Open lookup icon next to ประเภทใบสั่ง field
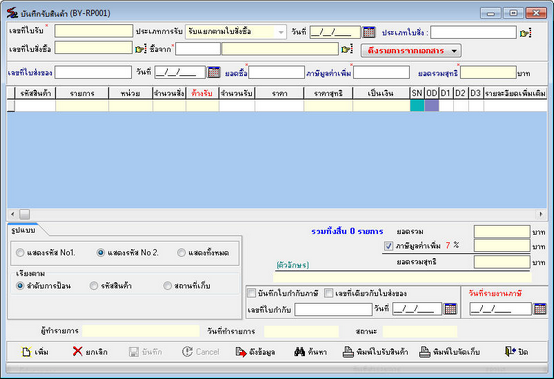This screenshot has height=379, width=554. (x=525, y=33)
